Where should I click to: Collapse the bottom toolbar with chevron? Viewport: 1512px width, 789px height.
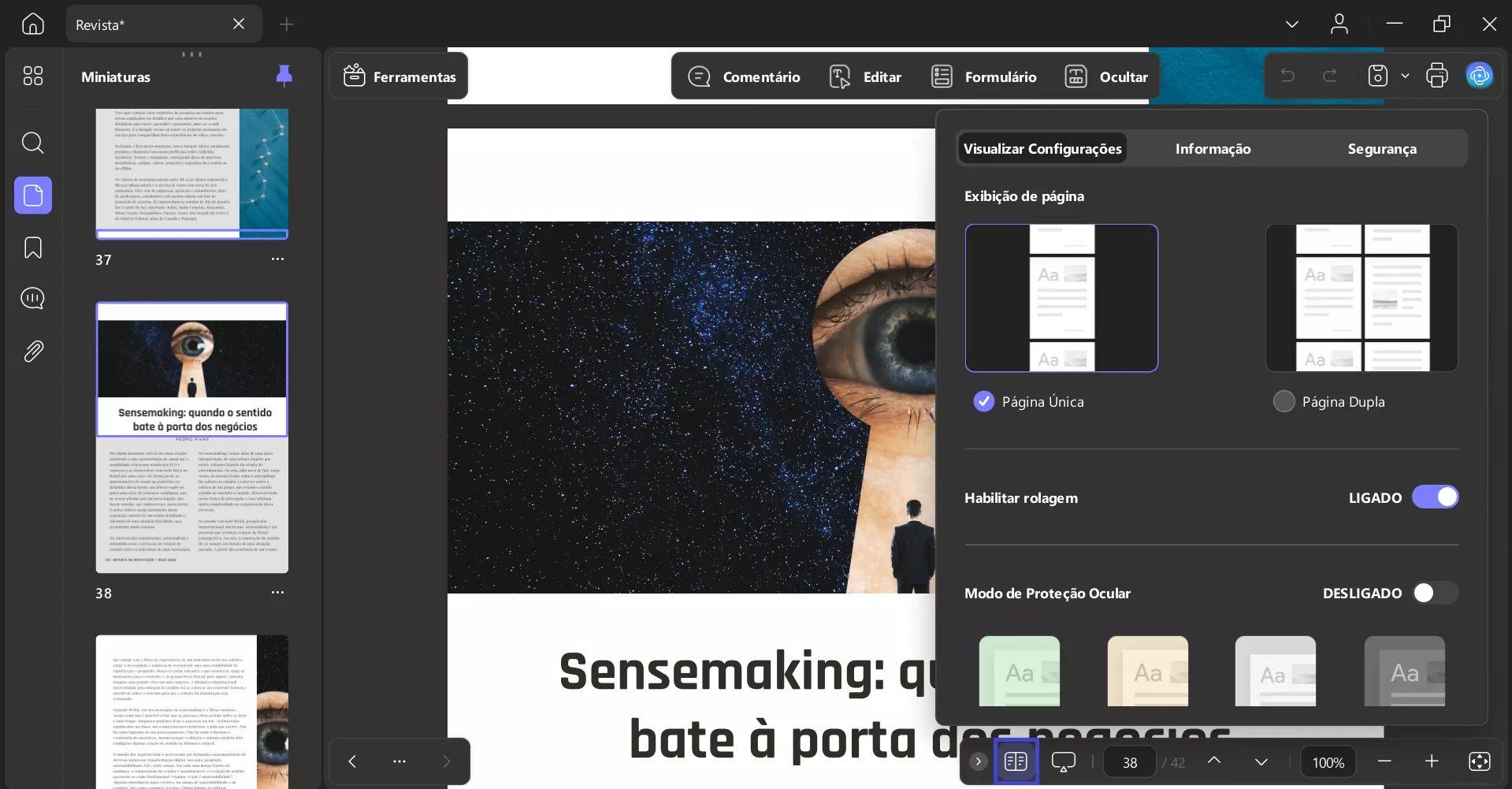[x=978, y=761]
